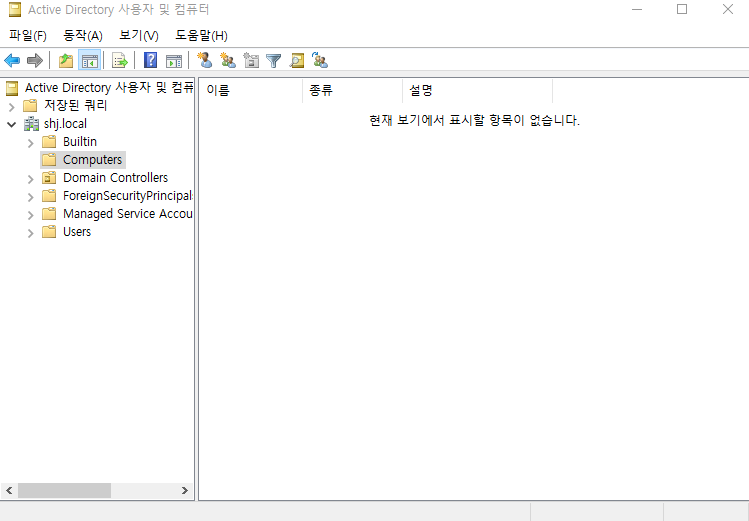
Task: Click add-to-group users toolbar icon
Action: [320, 60]
